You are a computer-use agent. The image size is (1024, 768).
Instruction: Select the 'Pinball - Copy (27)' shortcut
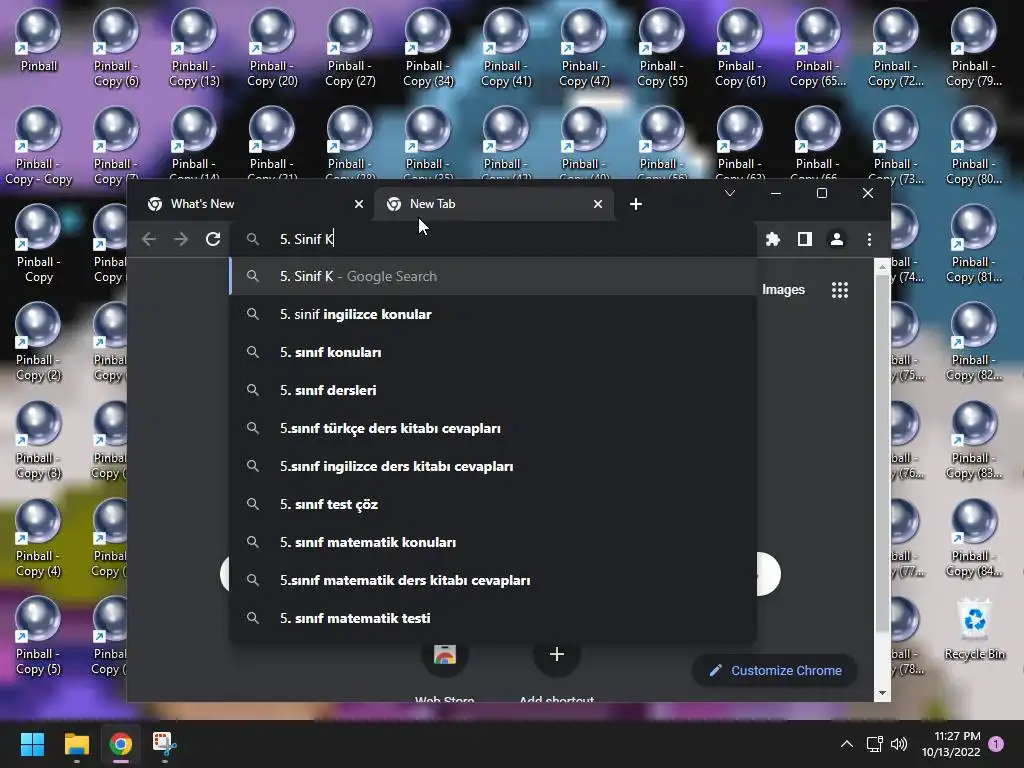point(350,47)
